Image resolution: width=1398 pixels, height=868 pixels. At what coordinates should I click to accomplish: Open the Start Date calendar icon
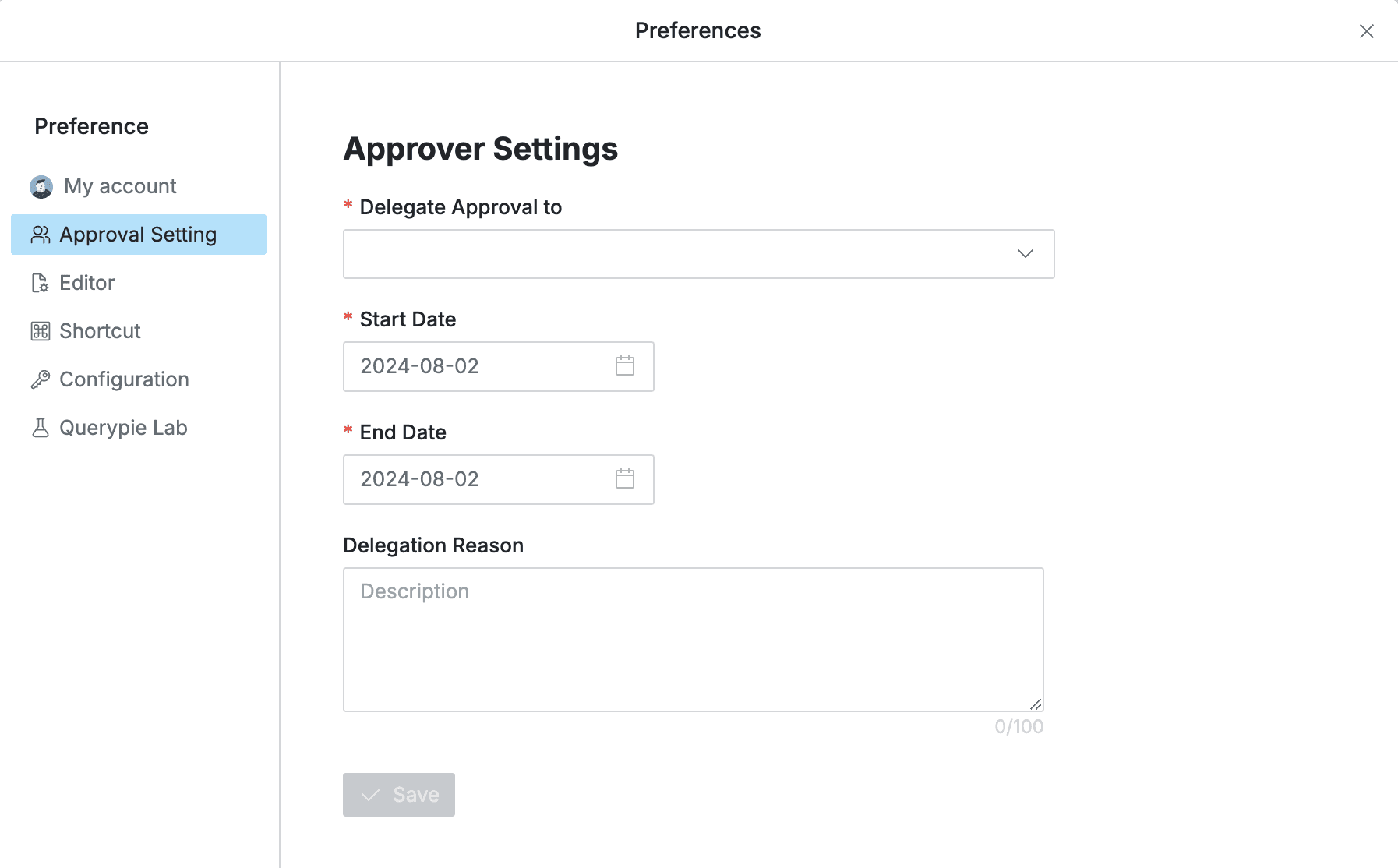[624, 366]
